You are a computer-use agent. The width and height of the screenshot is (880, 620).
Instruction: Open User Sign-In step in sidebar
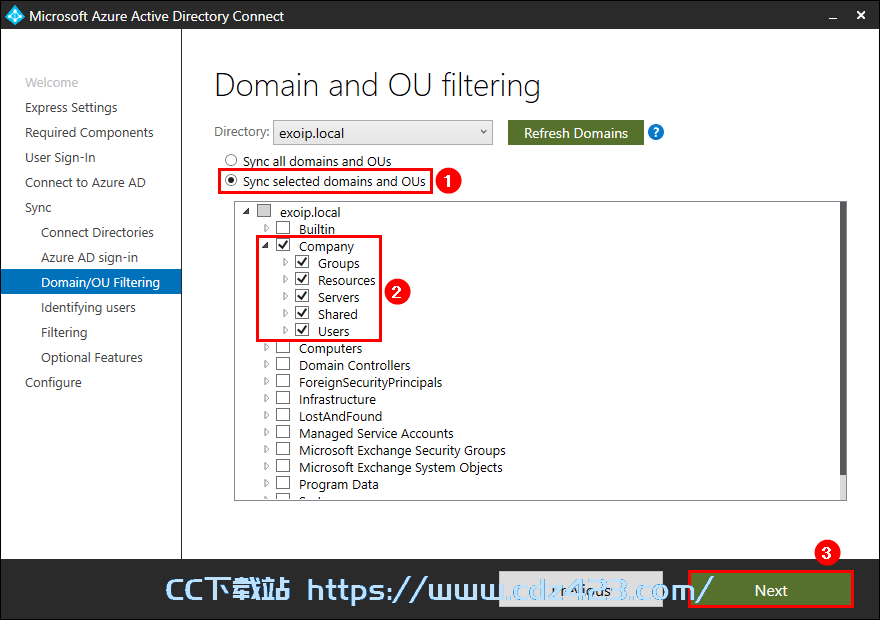click(x=60, y=158)
